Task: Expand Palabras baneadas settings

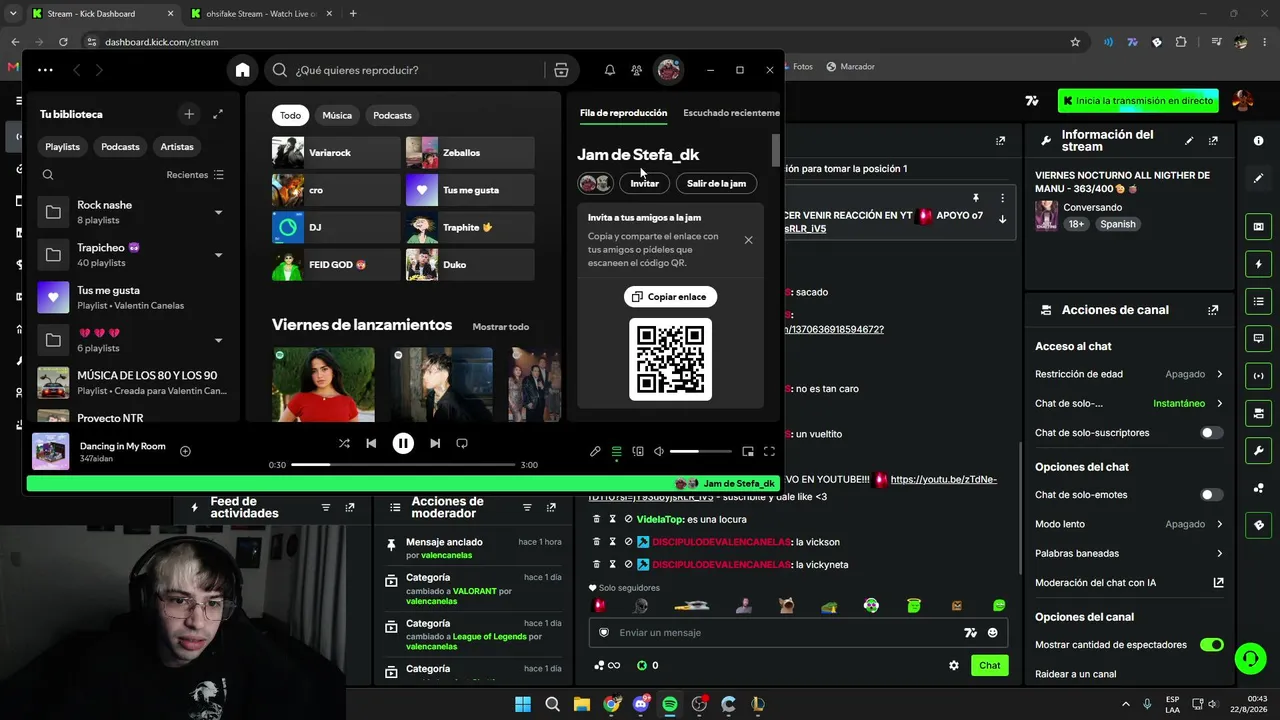Action: (1129, 553)
